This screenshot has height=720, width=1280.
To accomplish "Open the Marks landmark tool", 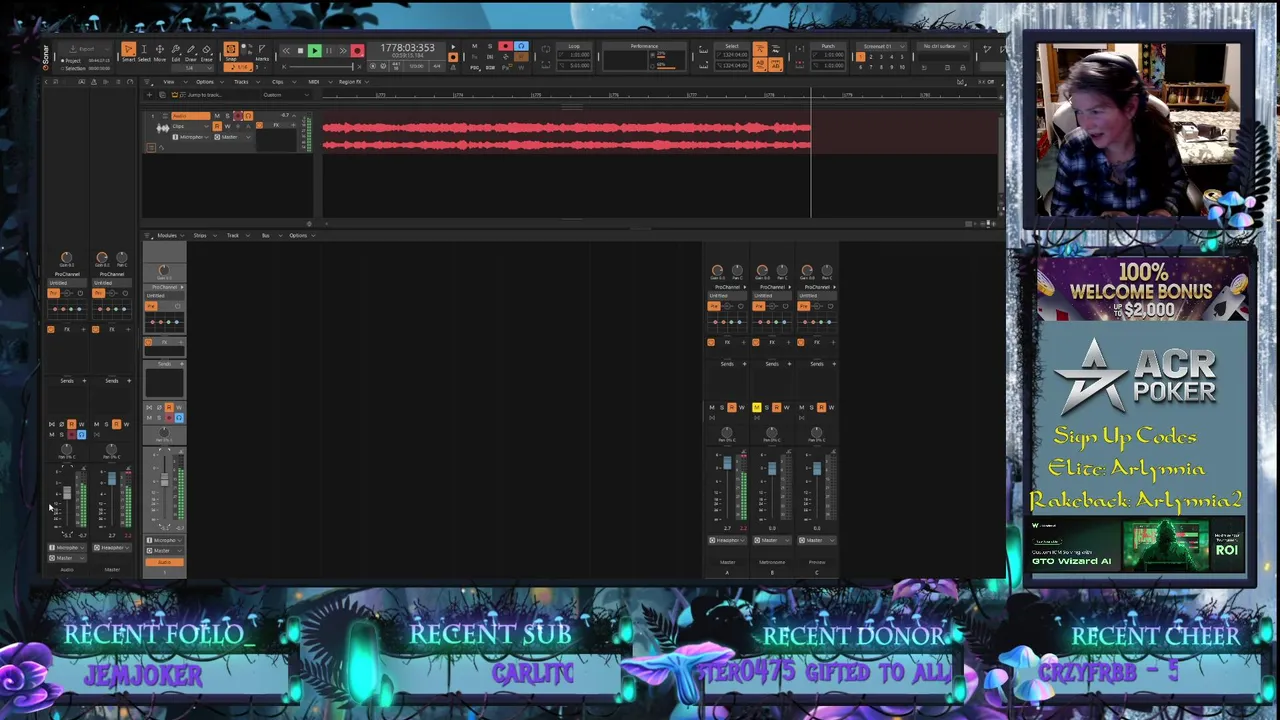I will tap(262, 50).
